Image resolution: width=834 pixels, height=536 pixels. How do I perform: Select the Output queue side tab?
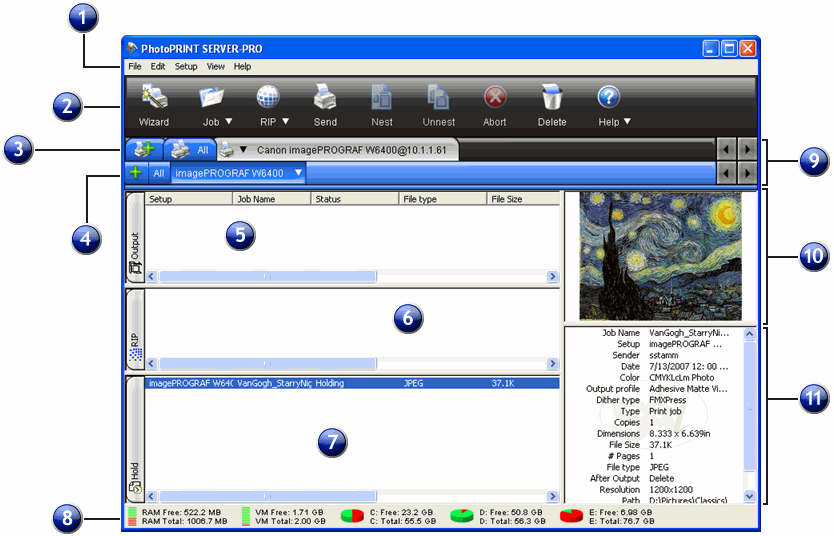click(135, 238)
